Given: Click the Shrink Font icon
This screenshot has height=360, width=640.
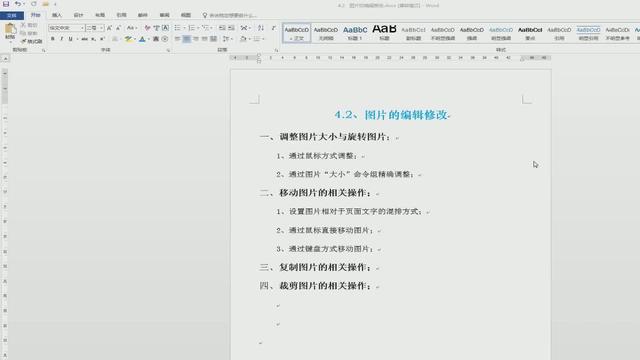Looking at the screenshot, I should [118, 28].
